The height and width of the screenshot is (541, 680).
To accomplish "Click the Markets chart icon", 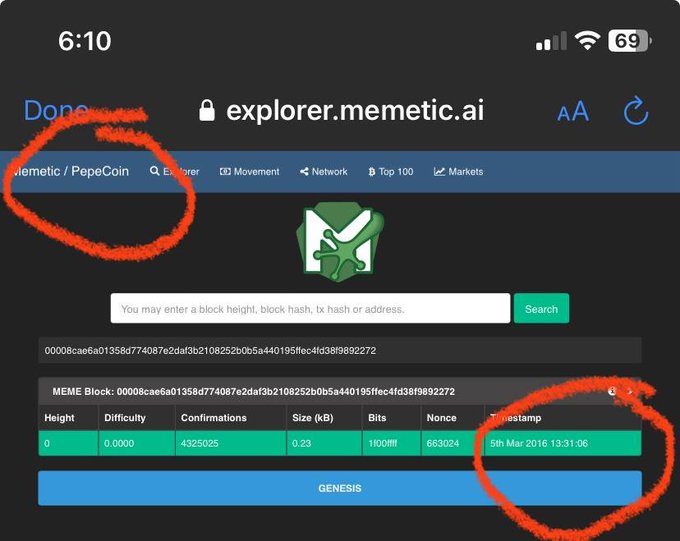I will [x=439, y=171].
